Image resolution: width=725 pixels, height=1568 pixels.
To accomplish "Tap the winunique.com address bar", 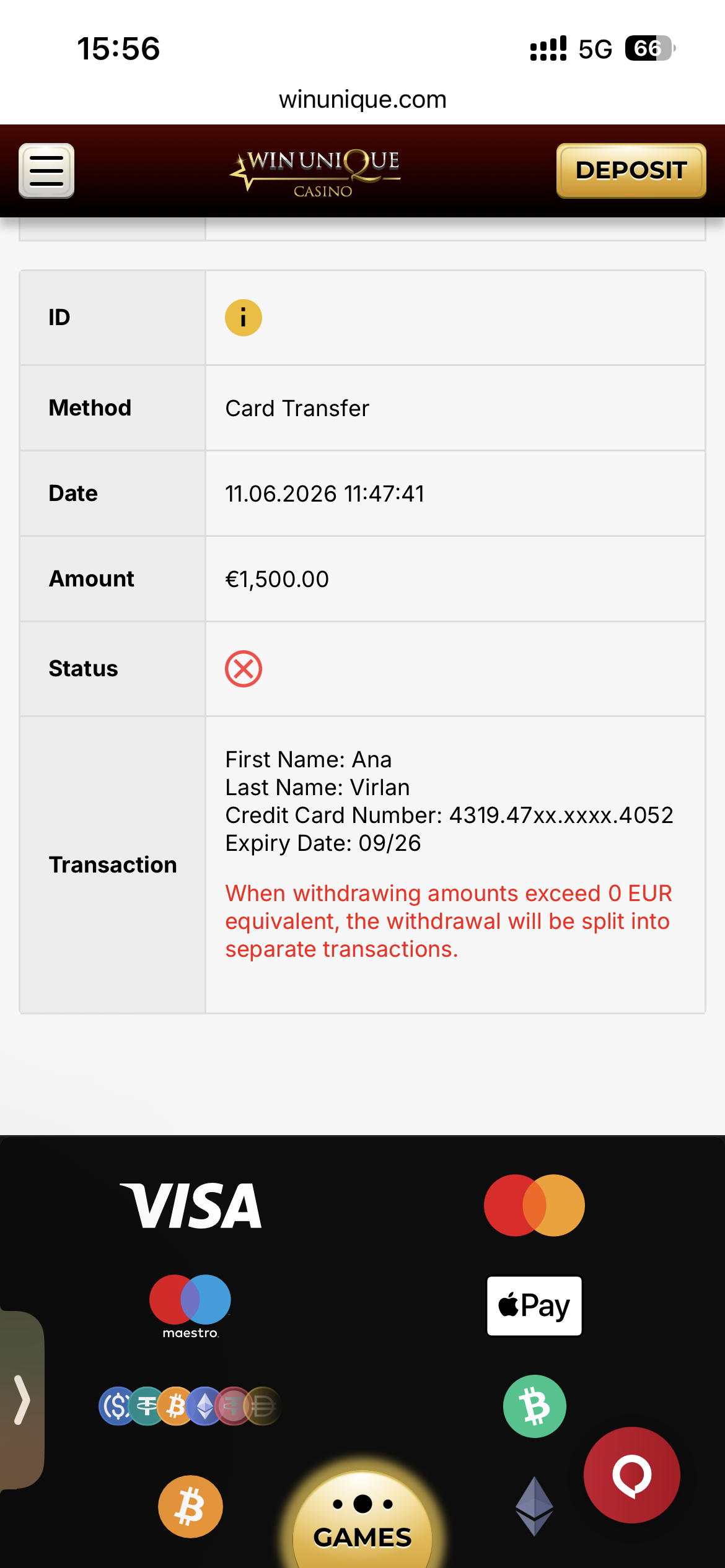I will coord(362,99).
